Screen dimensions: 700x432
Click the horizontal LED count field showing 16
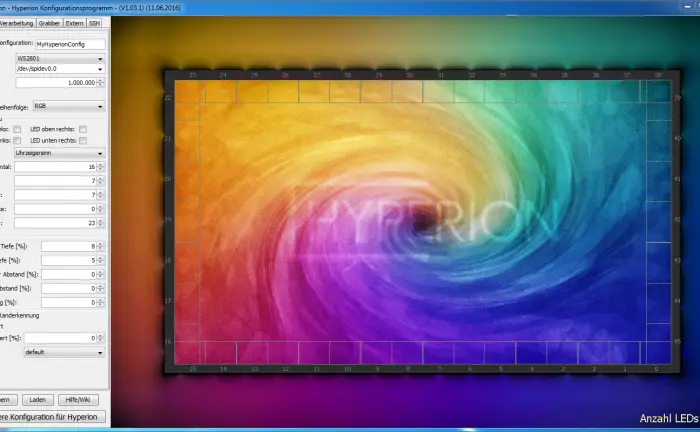tap(55, 167)
